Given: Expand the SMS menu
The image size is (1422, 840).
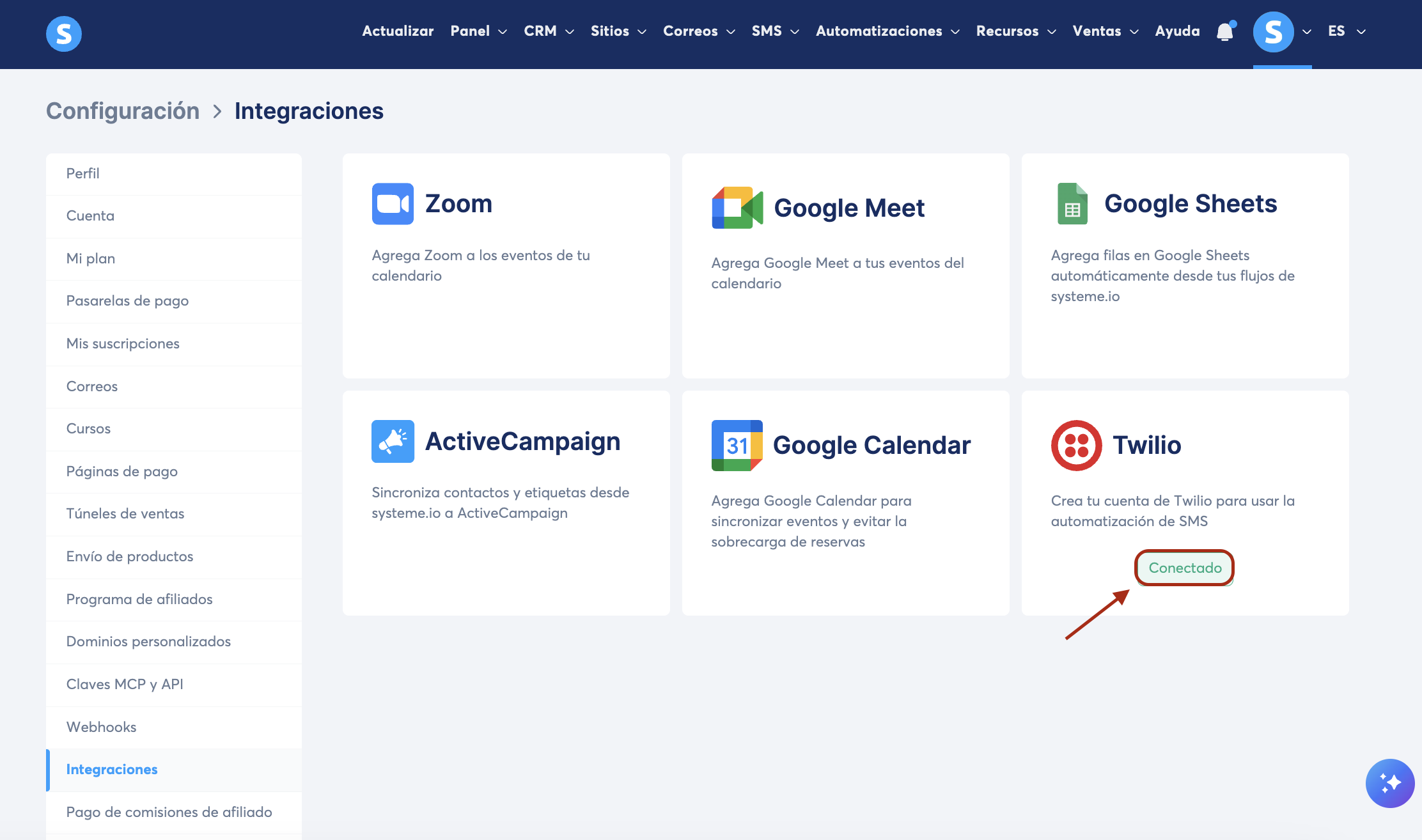Looking at the screenshot, I should coord(776,31).
